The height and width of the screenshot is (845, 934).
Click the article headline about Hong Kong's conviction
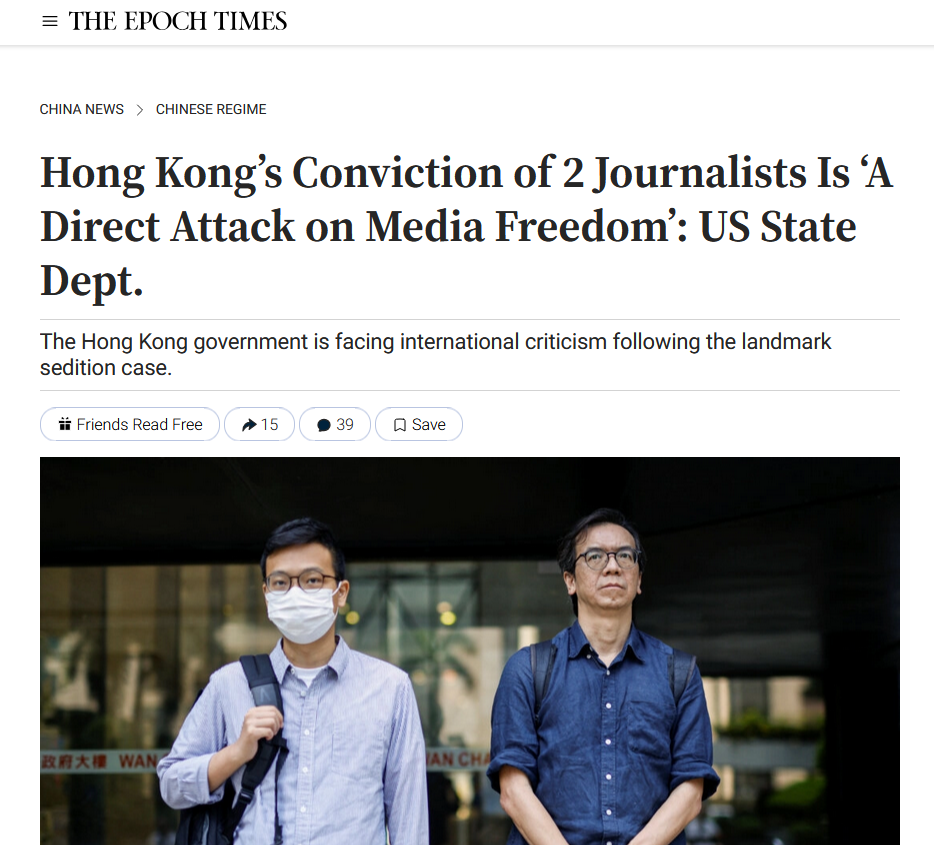click(466, 226)
